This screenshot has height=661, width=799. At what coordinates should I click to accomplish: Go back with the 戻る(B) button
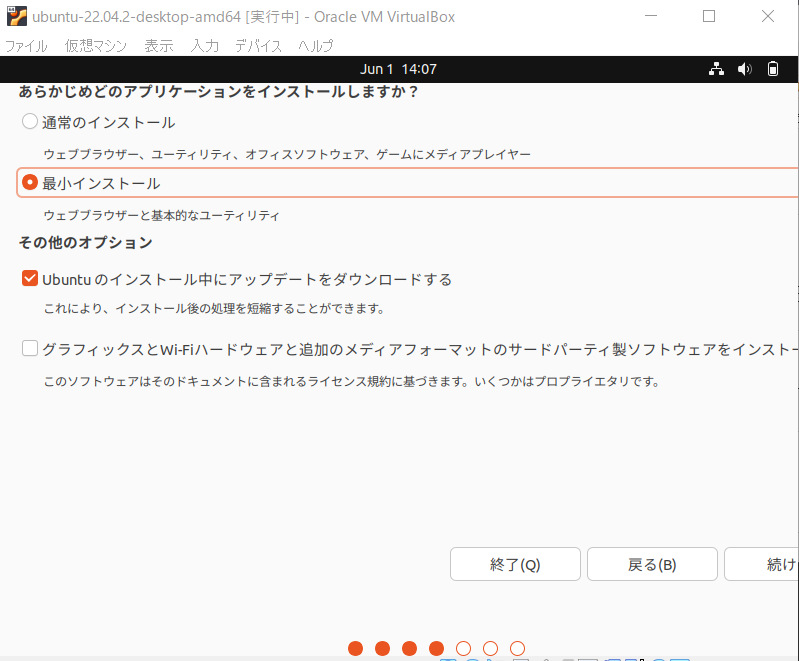(x=652, y=564)
